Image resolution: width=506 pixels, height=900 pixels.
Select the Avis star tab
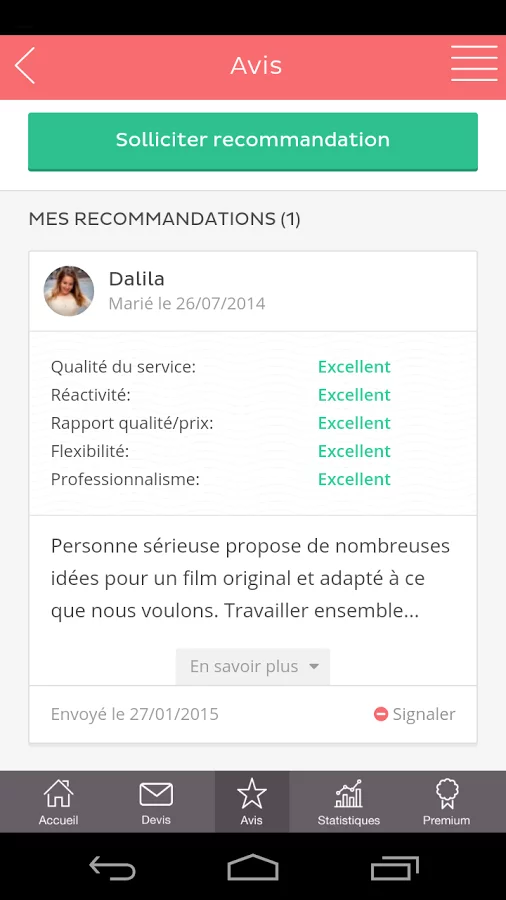(x=252, y=801)
